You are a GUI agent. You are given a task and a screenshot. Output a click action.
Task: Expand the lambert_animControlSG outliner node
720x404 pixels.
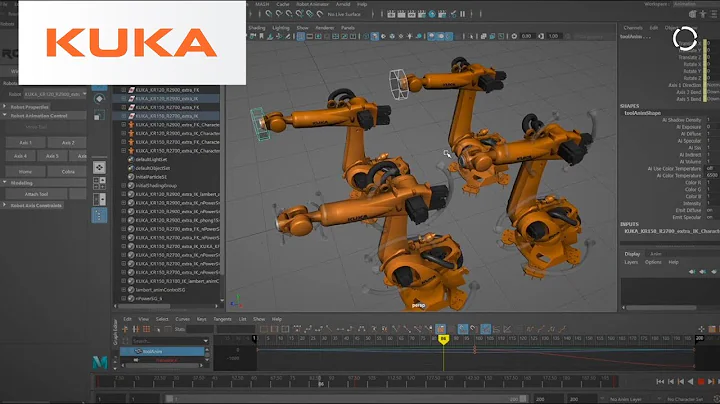[x=124, y=290]
